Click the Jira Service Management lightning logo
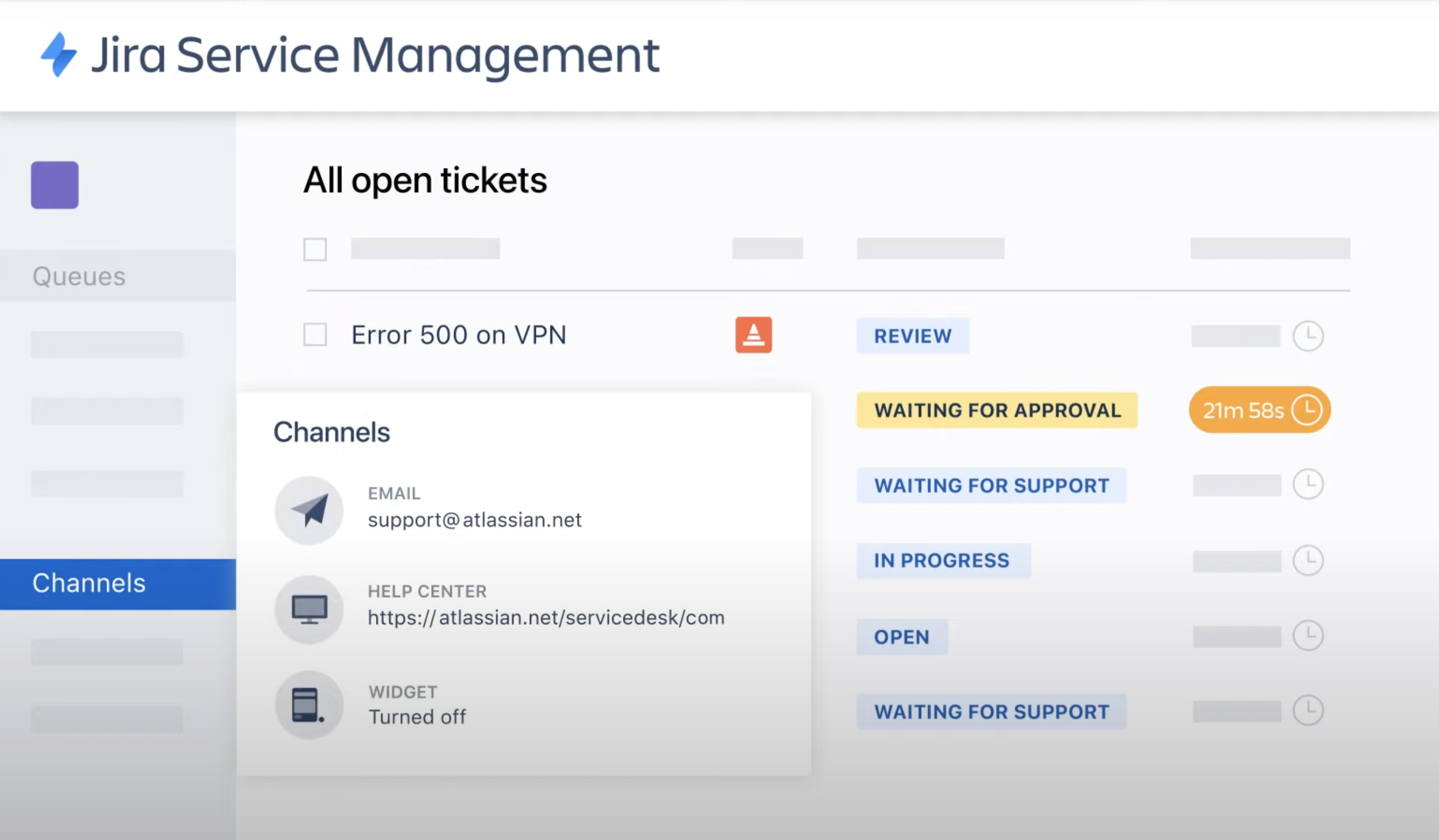This screenshot has width=1439, height=840. [x=59, y=55]
